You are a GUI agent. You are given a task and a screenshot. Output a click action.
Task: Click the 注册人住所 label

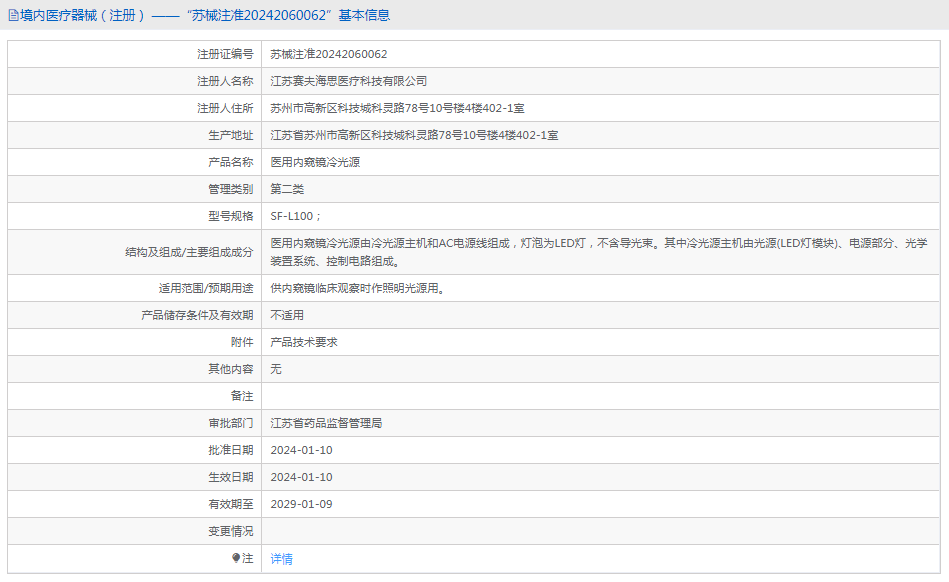coord(225,108)
